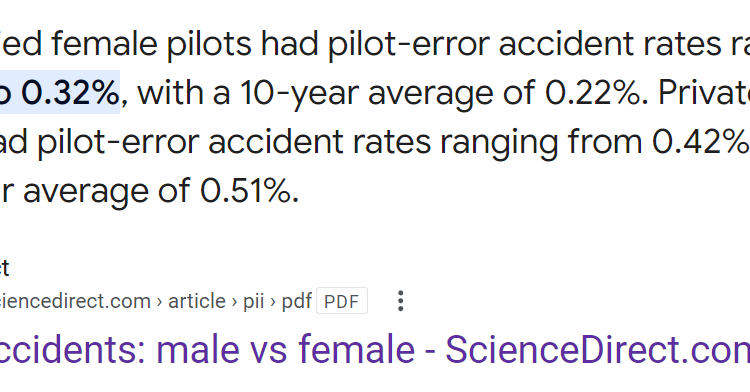Viewport: 750px width, 392px height.
Task: Click the word 'accidents:' starting the result title
Action: 73,350
